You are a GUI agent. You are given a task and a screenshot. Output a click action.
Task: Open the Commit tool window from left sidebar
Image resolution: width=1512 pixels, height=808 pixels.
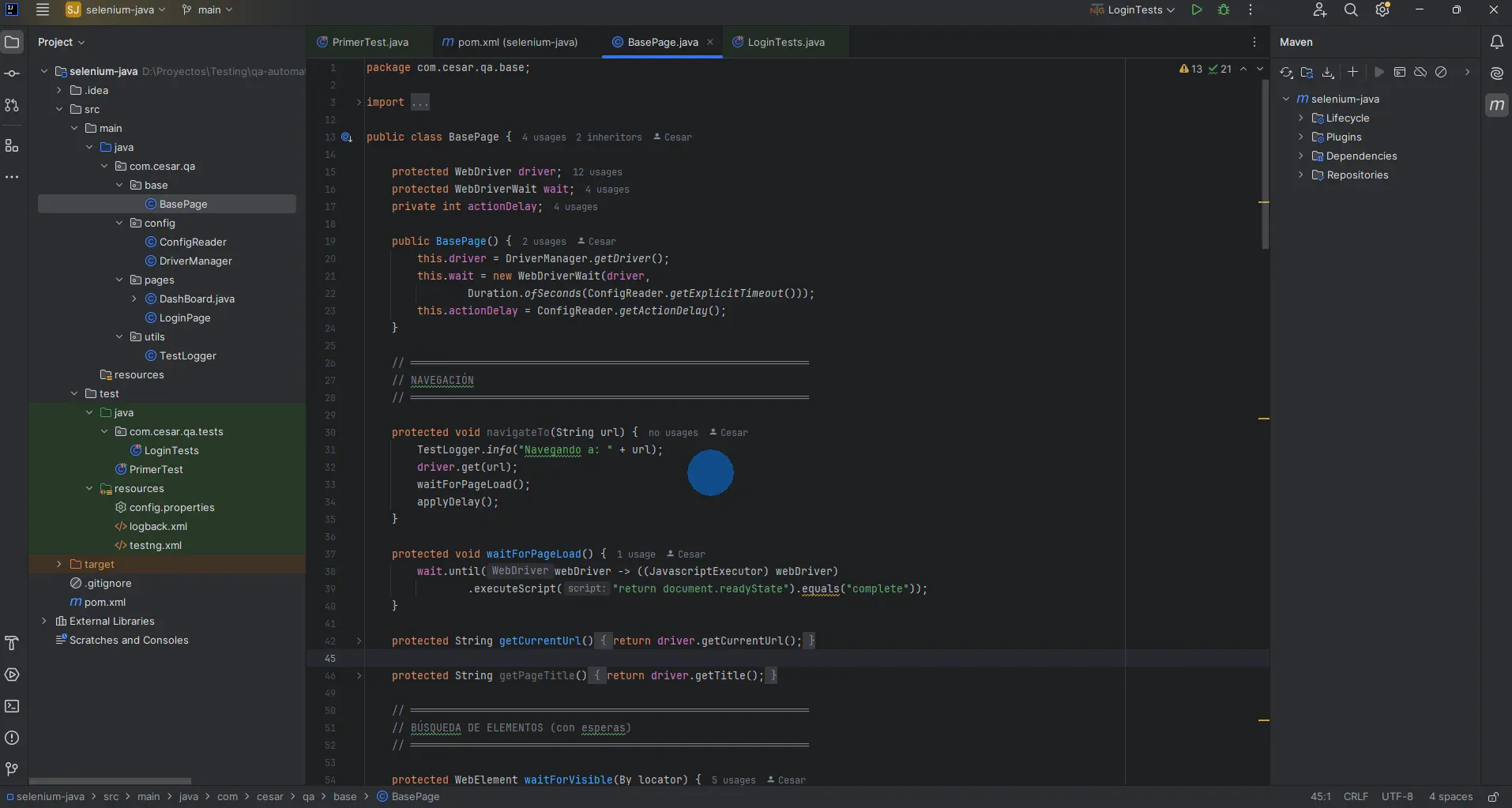pos(13,73)
